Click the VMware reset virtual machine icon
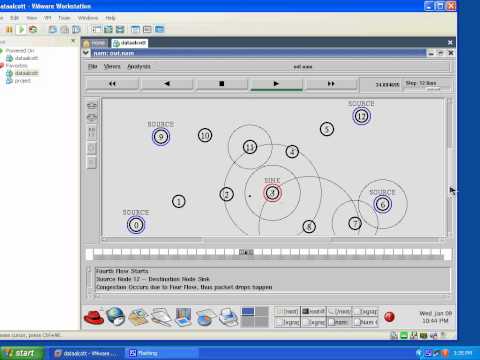 click(x=33, y=29)
